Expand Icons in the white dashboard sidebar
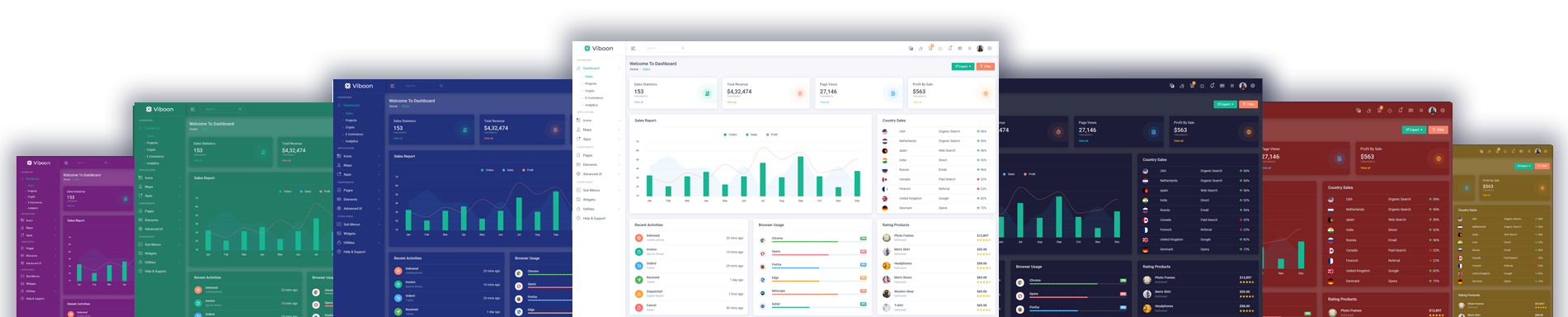 [598, 121]
